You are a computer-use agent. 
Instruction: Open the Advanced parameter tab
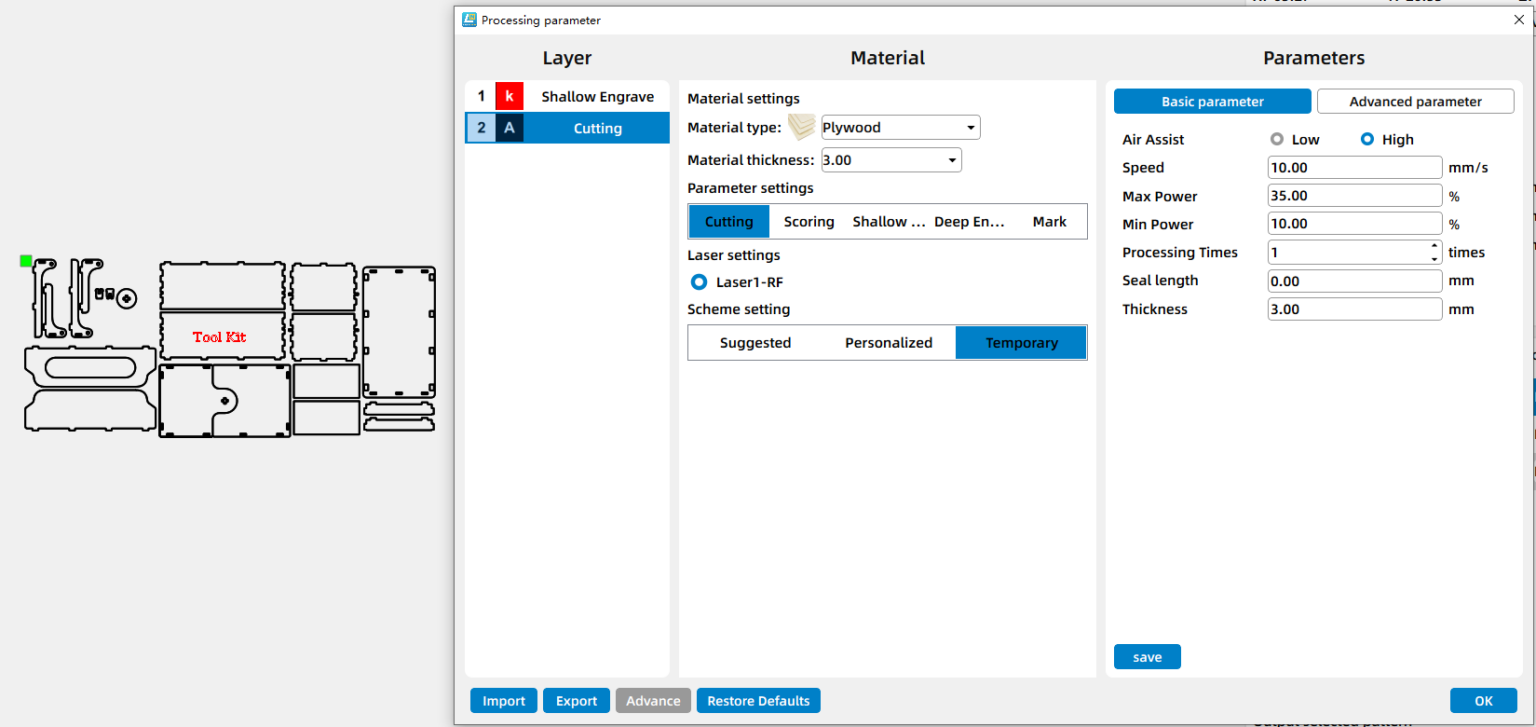click(x=1415, y=101)
